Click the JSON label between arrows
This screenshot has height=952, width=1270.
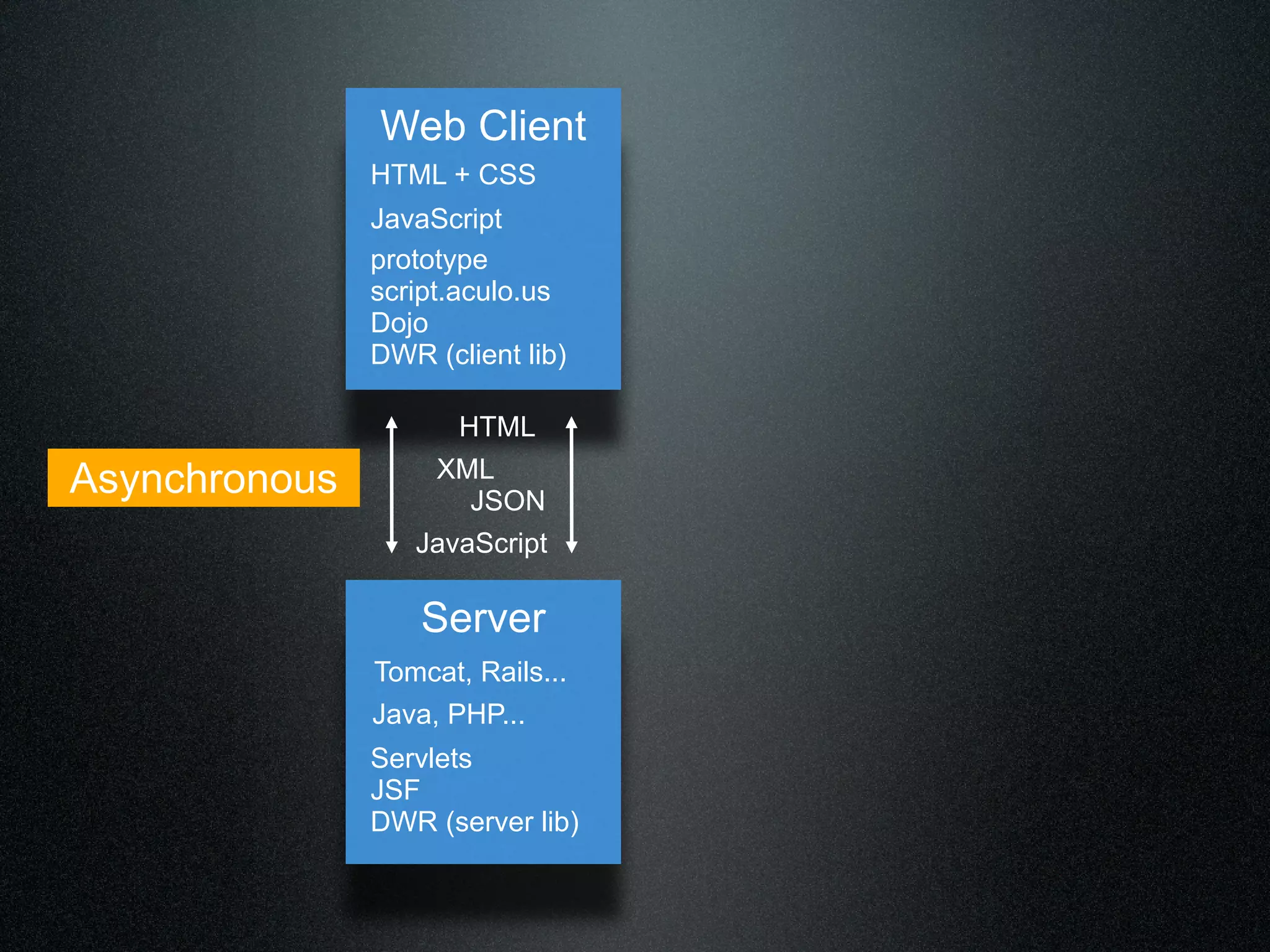(x=507, y=501)
